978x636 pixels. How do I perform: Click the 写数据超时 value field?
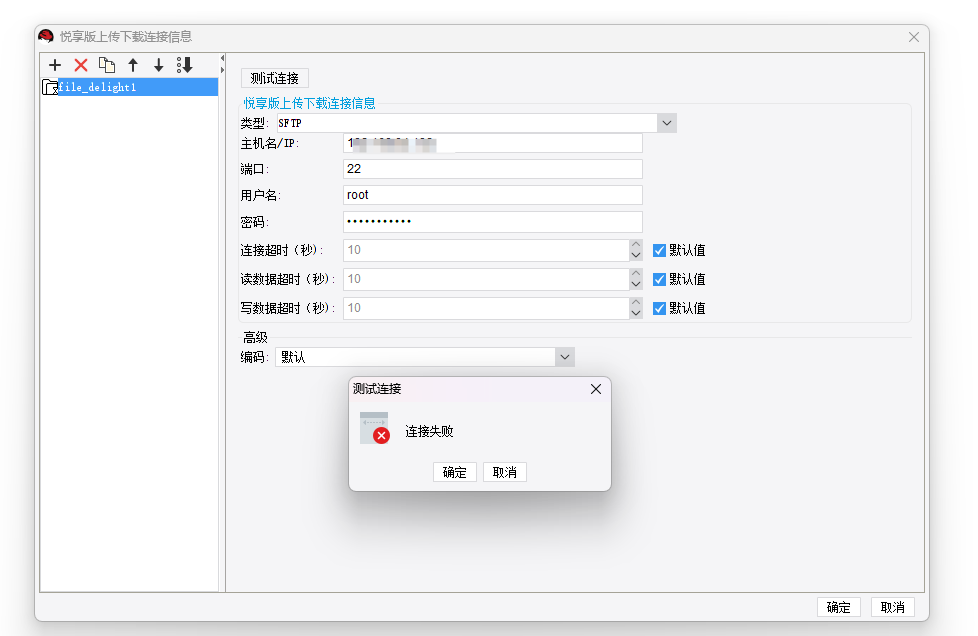pyautogui.click(x=487, y=309)
